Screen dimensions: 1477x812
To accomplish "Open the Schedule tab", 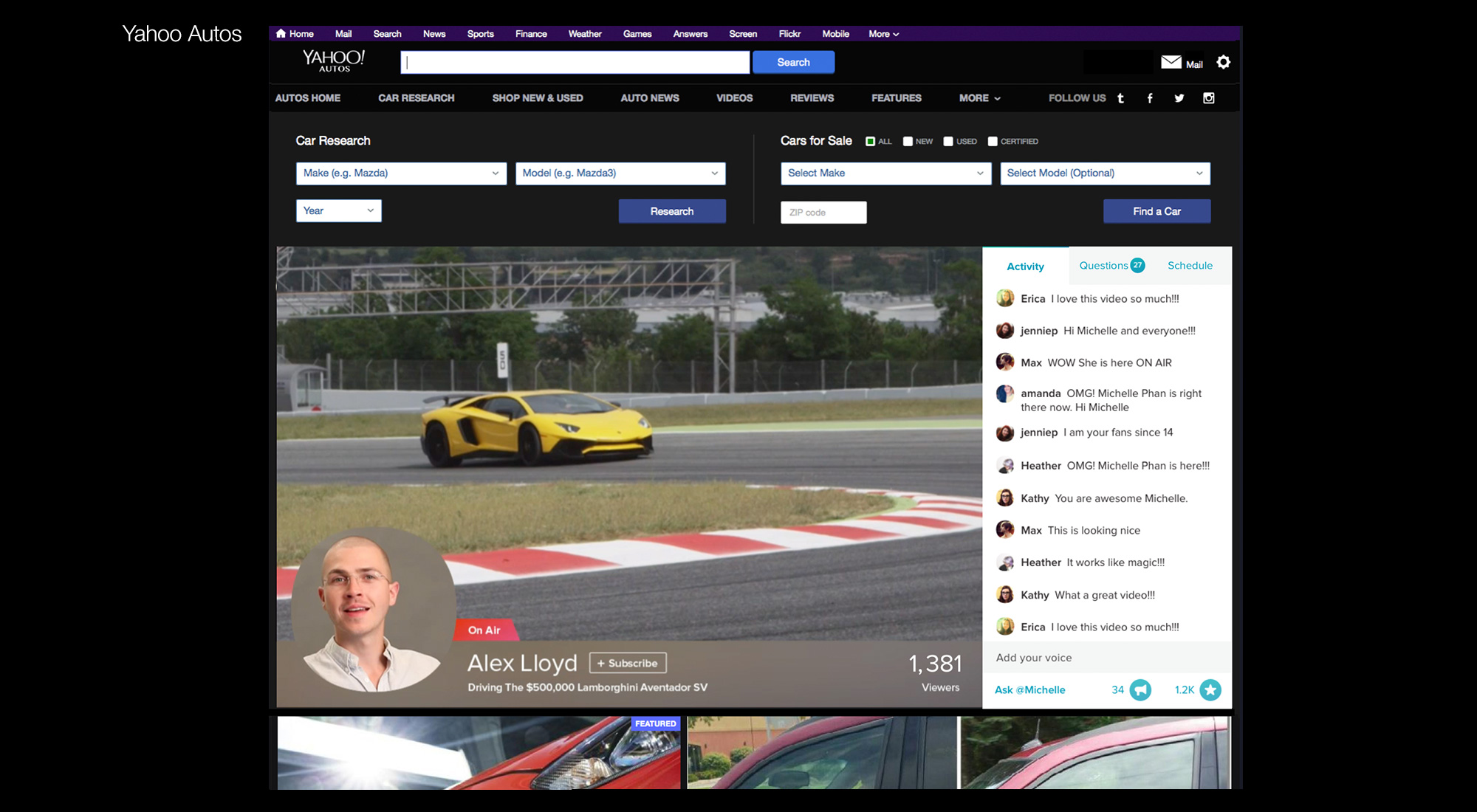I will [1190, 266].
